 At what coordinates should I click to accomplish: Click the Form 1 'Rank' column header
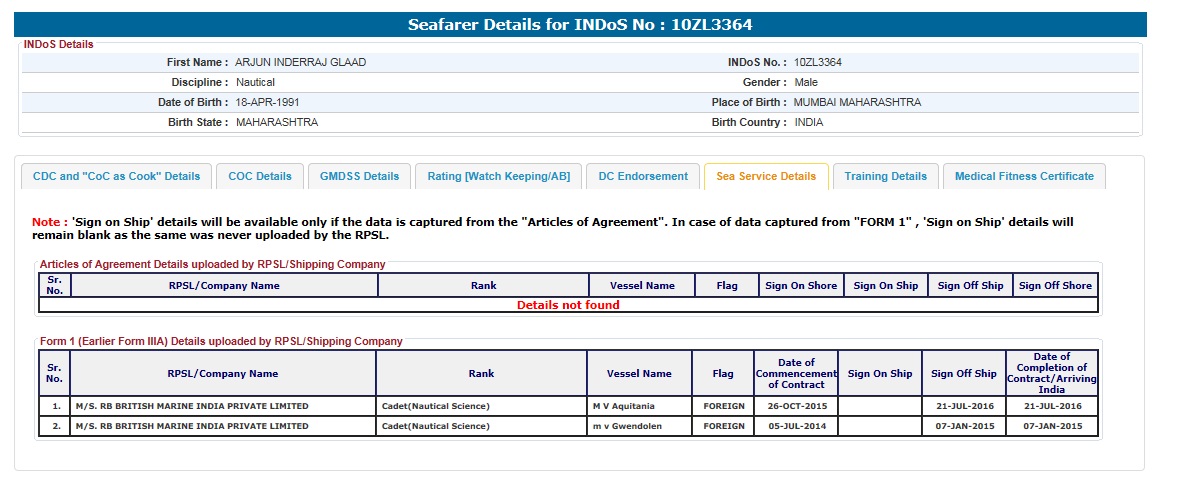pos(481,374)
